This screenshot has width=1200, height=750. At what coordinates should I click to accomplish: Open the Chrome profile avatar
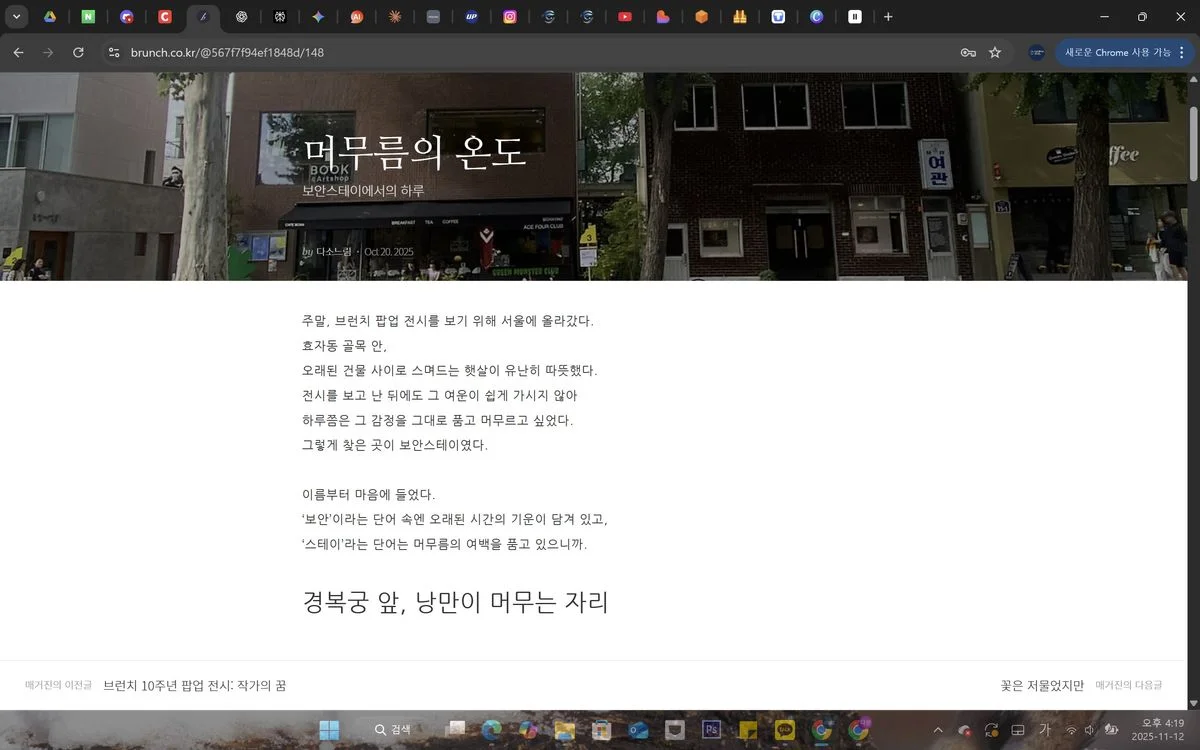coord(1037,52)
